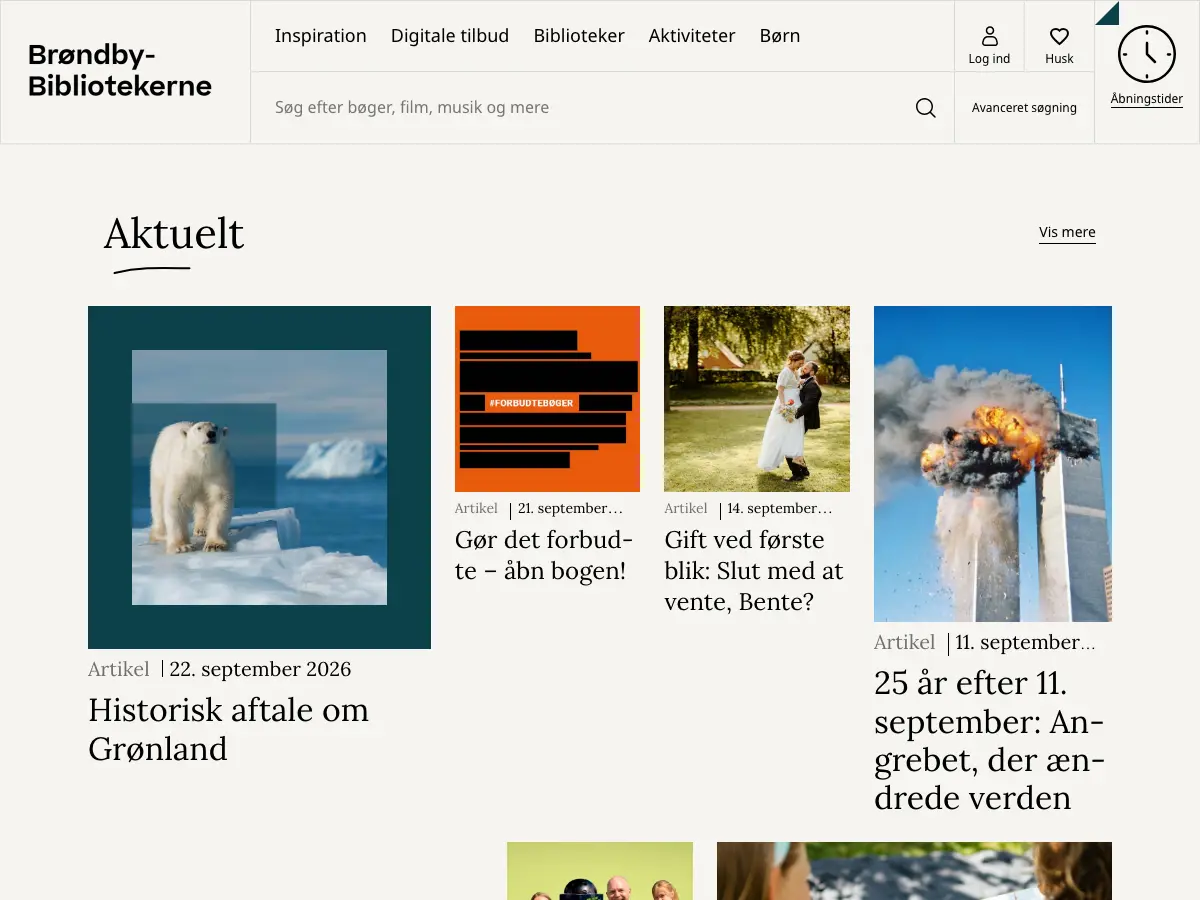Open the Digitale tilbud menu

(450, 36)
